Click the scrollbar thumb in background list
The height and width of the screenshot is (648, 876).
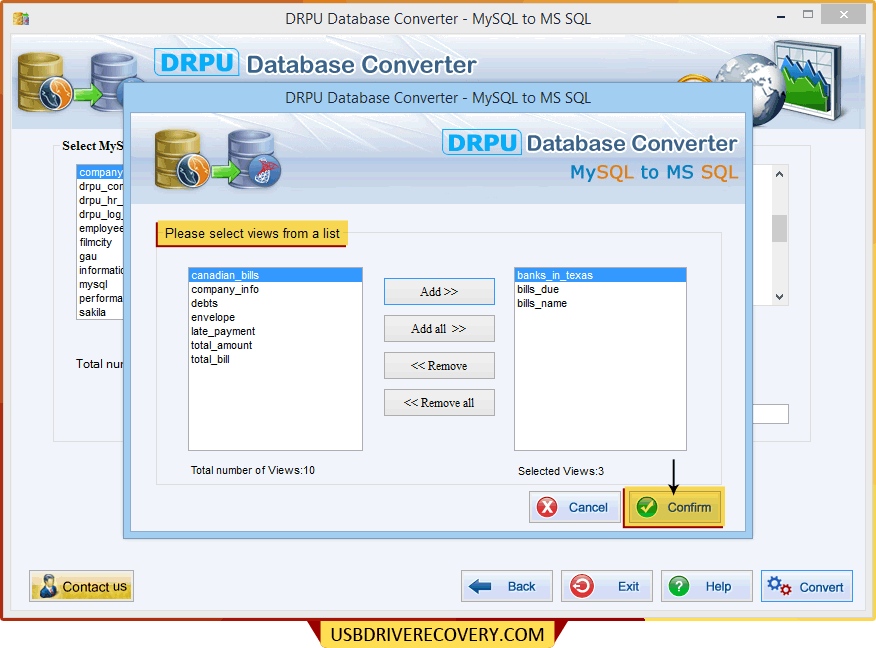point(779,228)
